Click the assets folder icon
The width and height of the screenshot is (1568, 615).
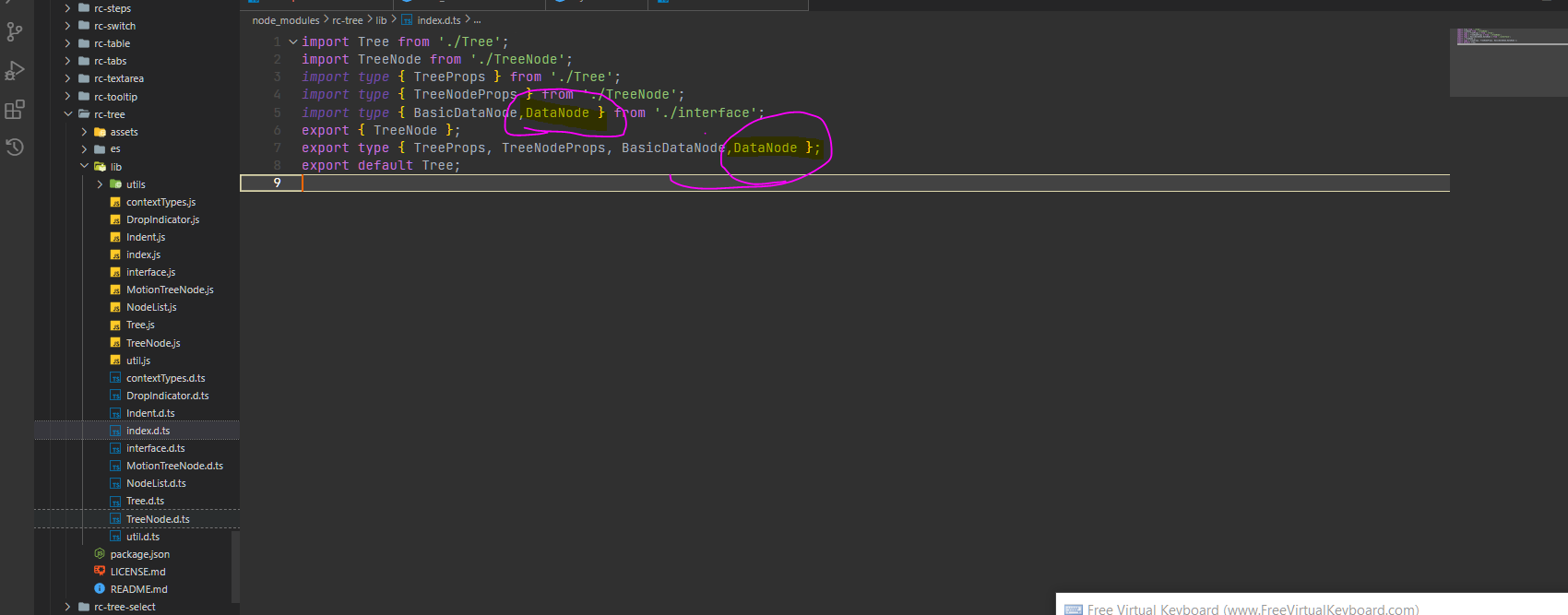pos(100,132)
